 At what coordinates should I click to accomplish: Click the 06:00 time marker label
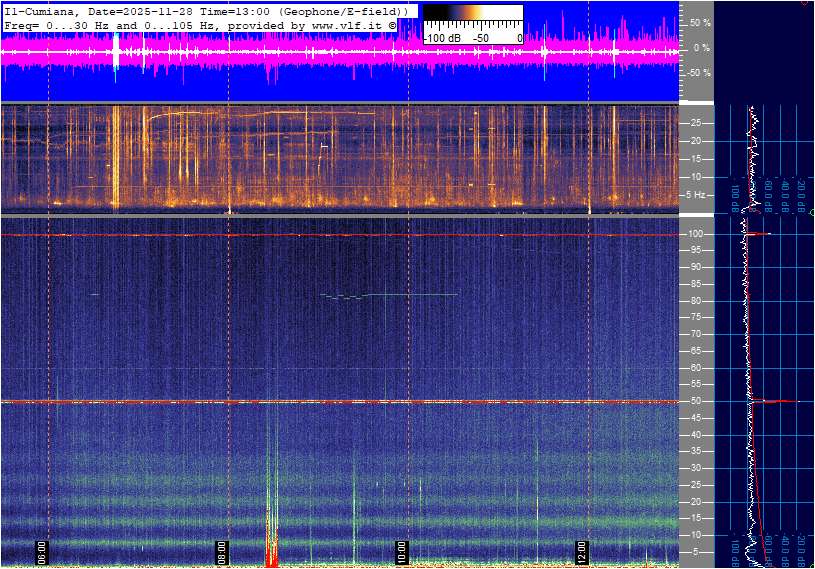coord(42,552)
